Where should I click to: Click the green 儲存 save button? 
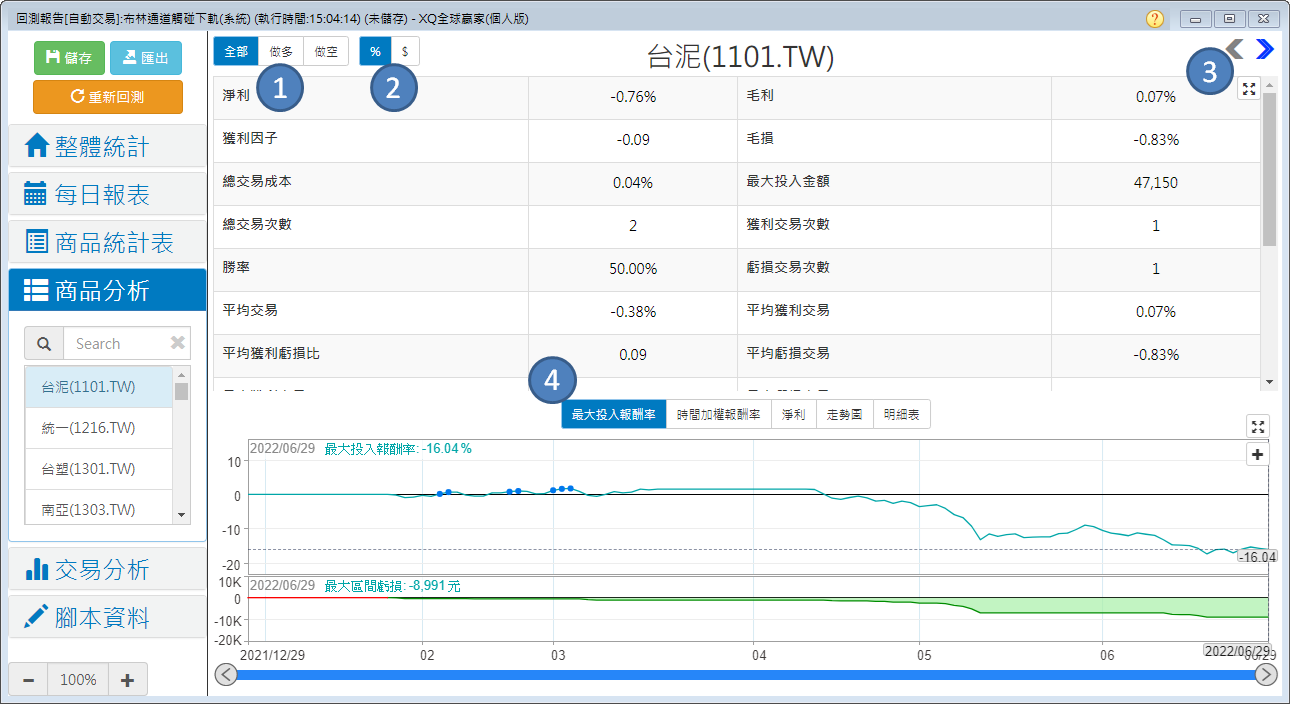[69, 58]
